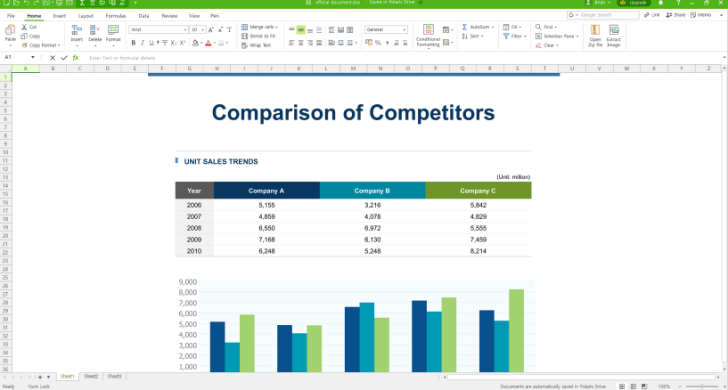Switch to the Review ribbon tab

(x=169, y=15)
